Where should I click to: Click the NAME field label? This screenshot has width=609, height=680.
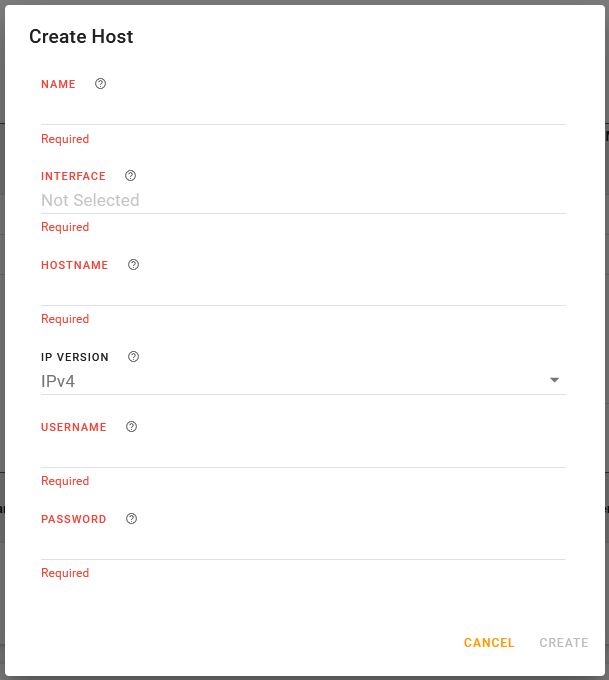pos(58,85)
